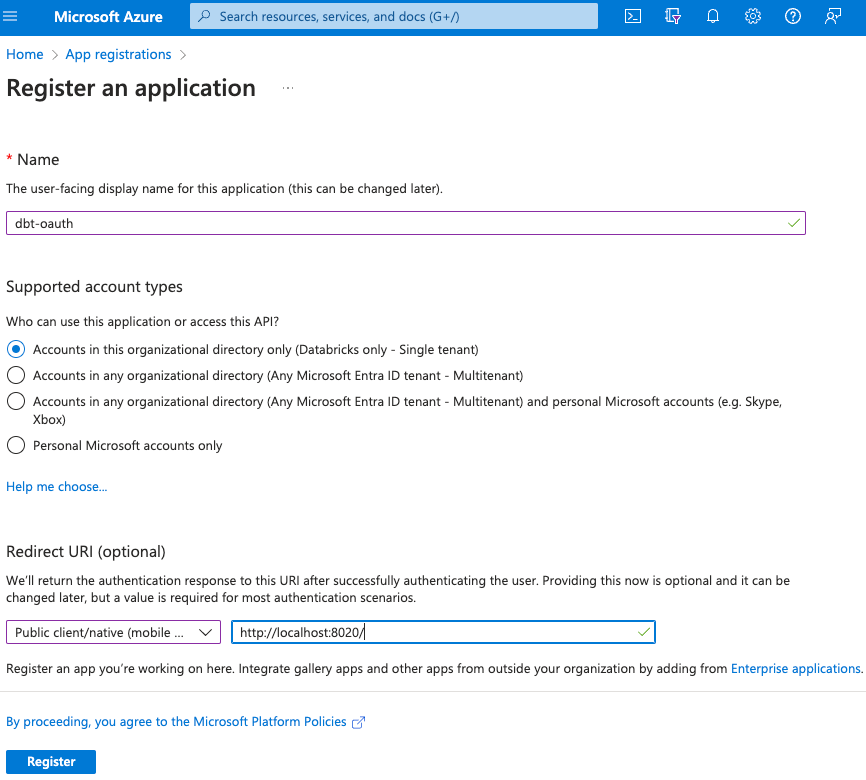Select Single tenant organizational directory option

pyautogui.click(x=16, y=350)
